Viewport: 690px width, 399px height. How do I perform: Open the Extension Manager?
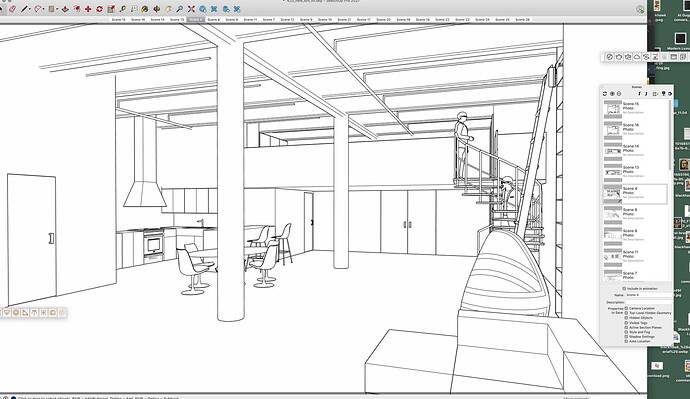tap(237, 9)
